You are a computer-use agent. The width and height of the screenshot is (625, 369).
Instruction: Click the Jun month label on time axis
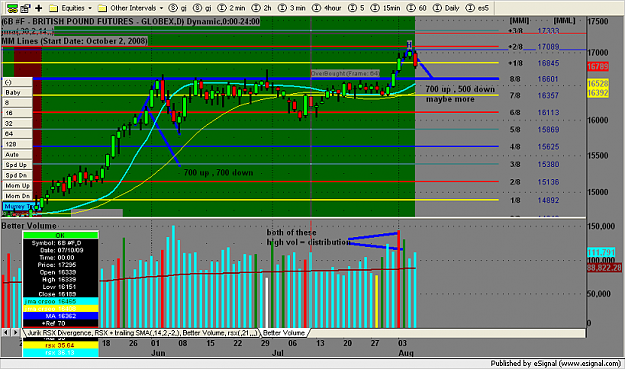click(158, 353)
